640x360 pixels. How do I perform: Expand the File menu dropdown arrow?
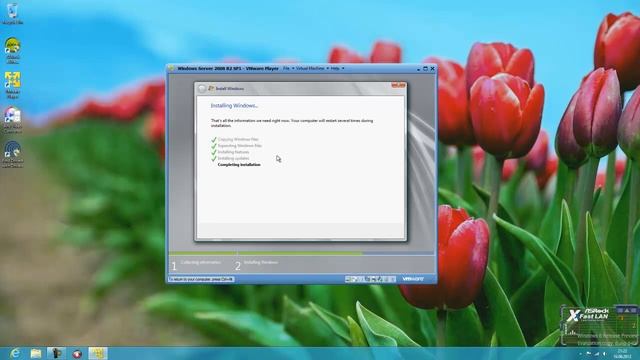tap(293, 69)
